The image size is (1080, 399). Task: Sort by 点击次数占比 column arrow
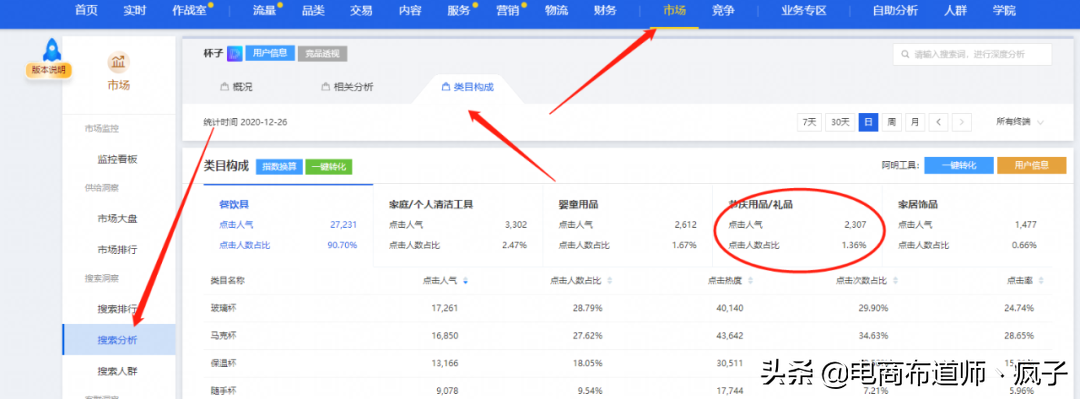click(x=895, y=280)
